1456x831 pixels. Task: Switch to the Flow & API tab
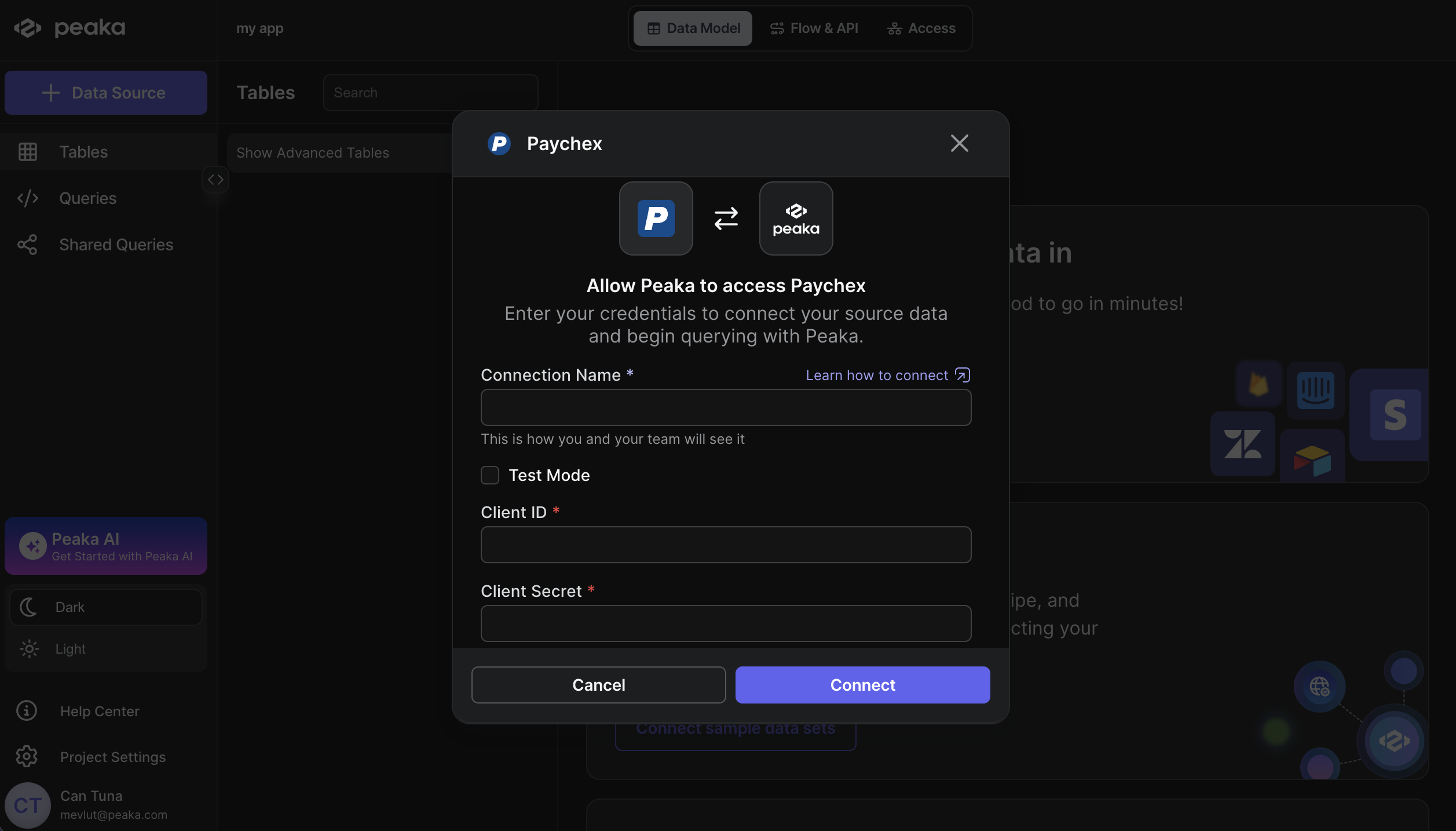tap(814, 28)
